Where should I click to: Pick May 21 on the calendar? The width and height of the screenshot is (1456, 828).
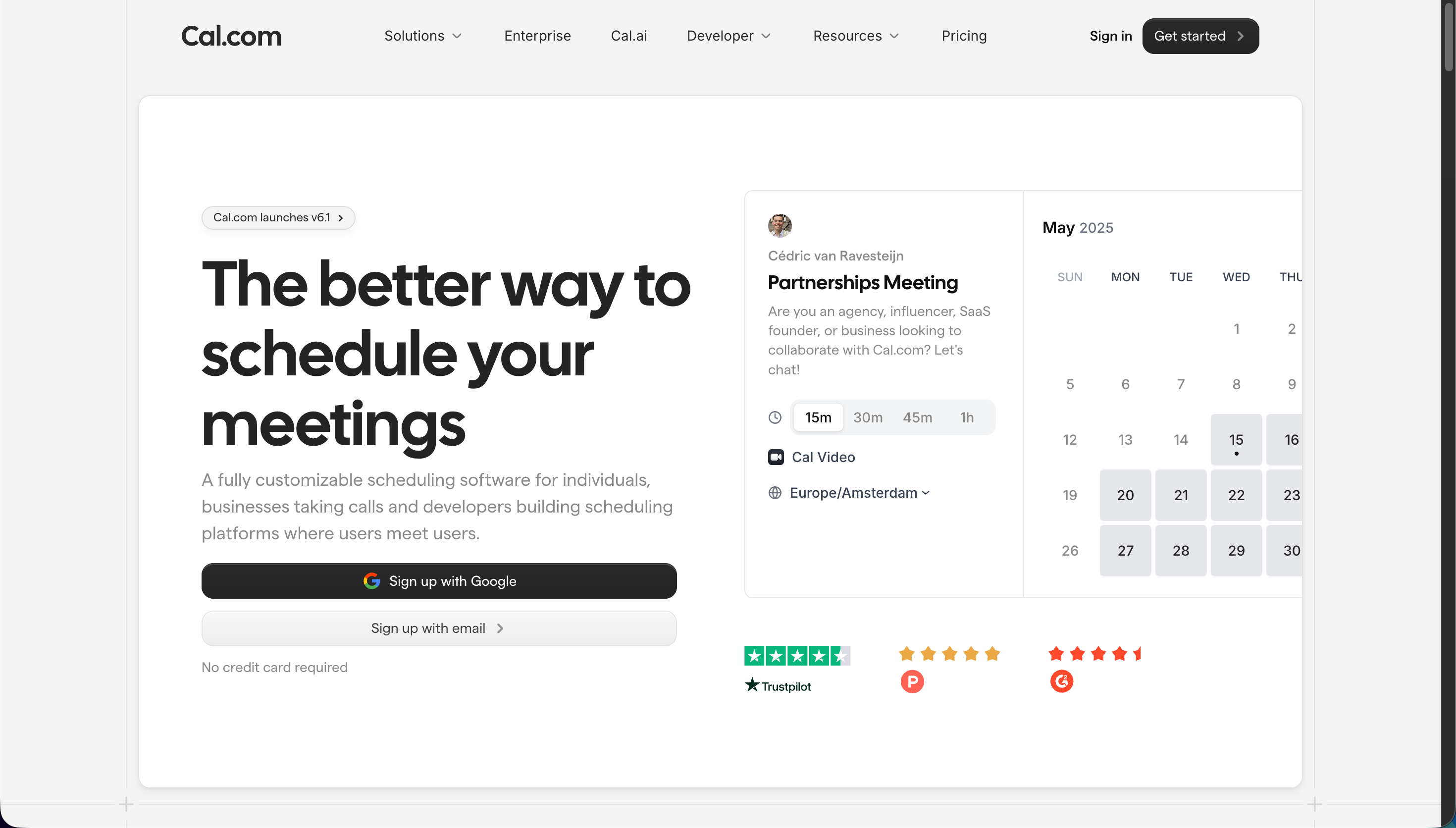pos(1180,495)
